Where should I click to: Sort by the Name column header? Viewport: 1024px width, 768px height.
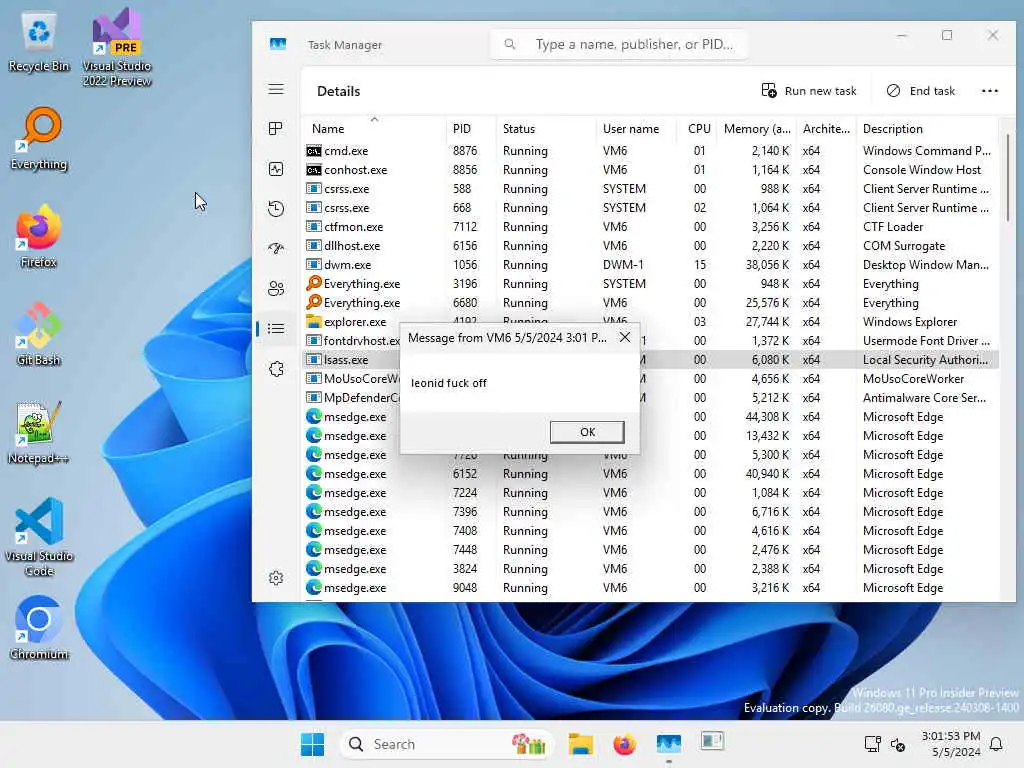point(374,129)
